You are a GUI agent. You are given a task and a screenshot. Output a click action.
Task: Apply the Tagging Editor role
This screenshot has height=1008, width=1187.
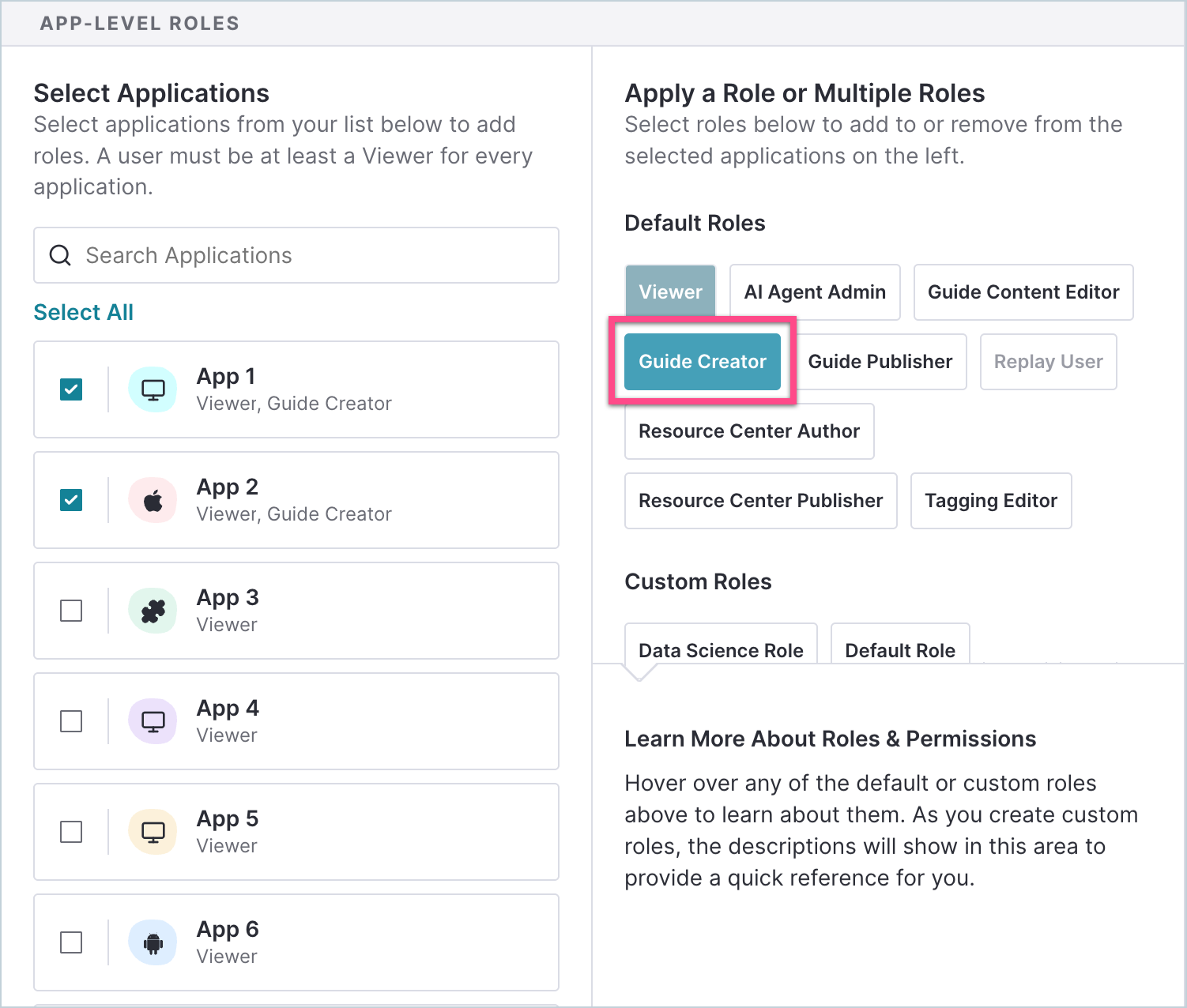click(x=991, y=501)
